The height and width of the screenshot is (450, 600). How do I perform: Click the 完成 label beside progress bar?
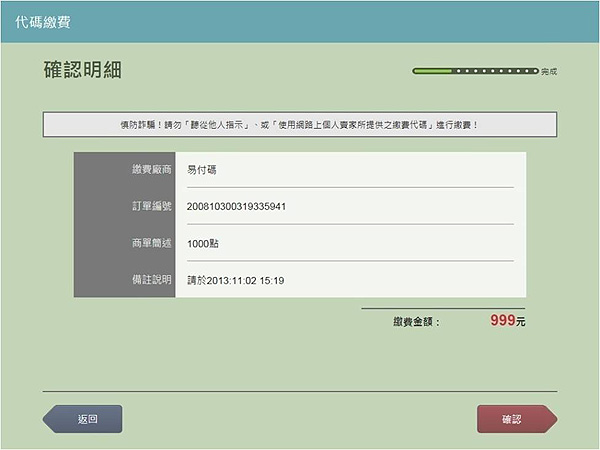coord(548,72)
